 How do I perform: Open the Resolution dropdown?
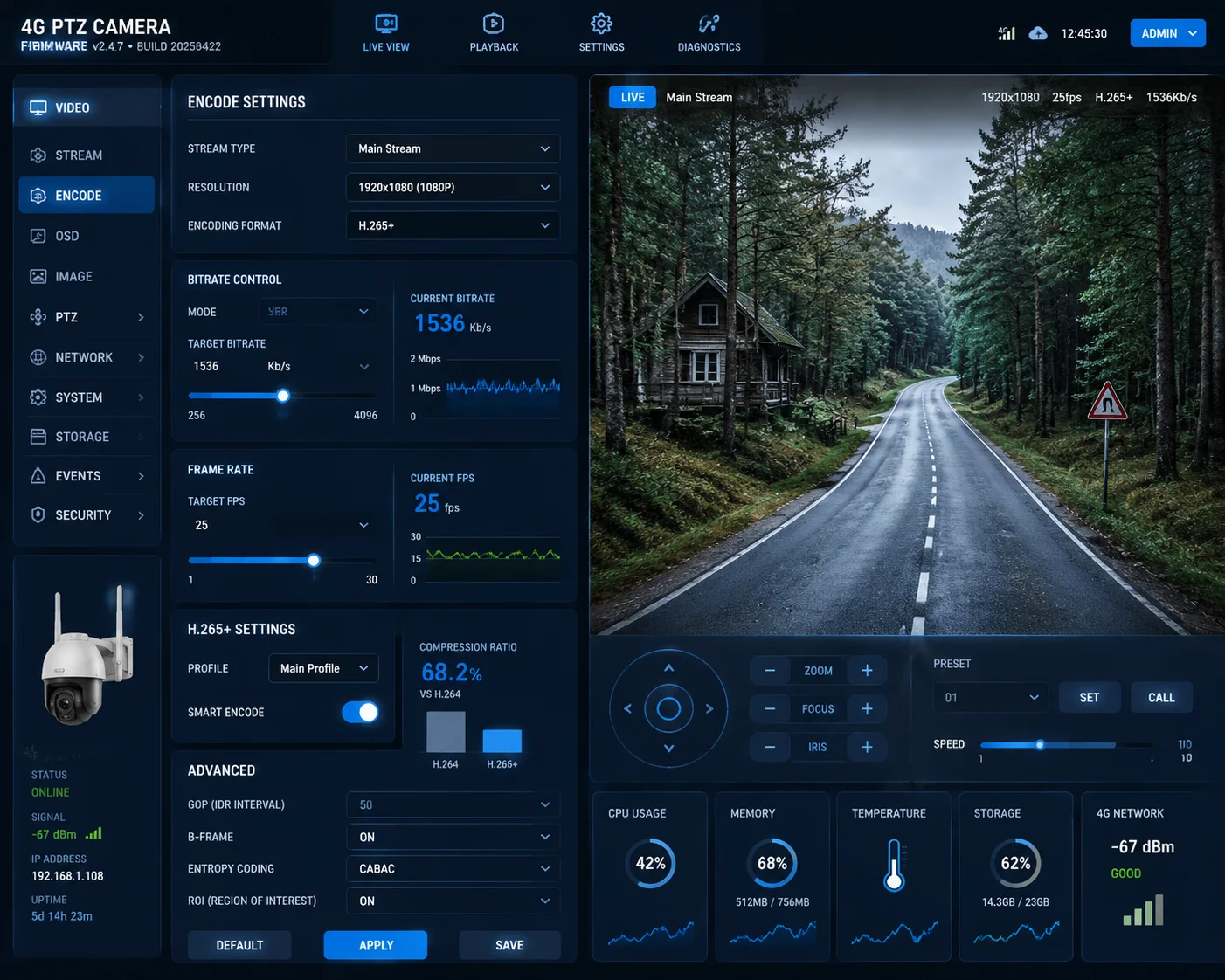tap(453, 187)
